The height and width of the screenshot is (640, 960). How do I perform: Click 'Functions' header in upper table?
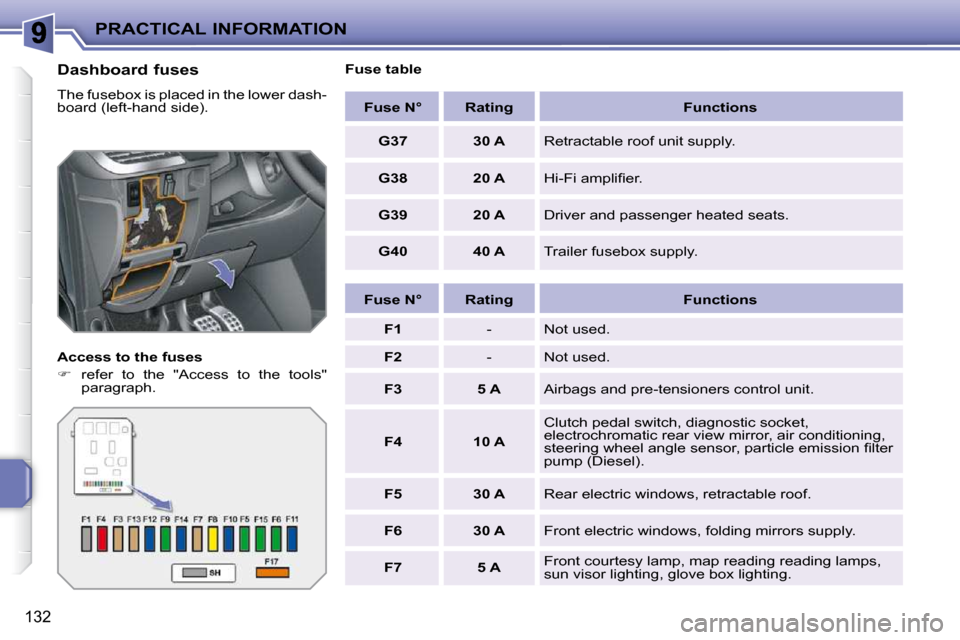click(x=721, y=107)
